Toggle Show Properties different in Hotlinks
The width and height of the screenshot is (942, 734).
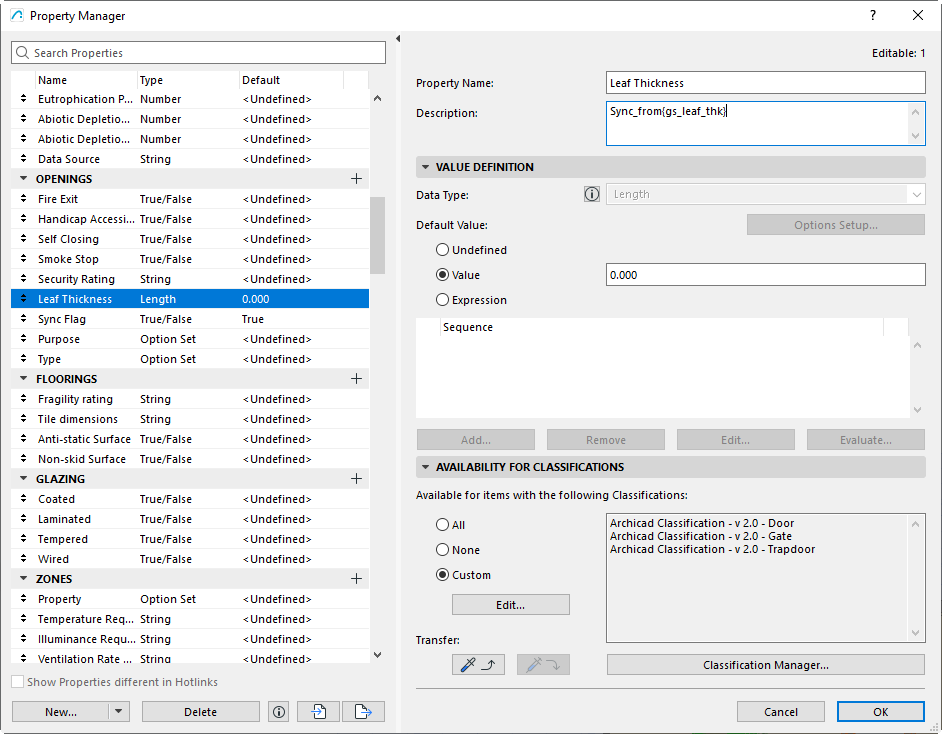(x=18, y=682)
